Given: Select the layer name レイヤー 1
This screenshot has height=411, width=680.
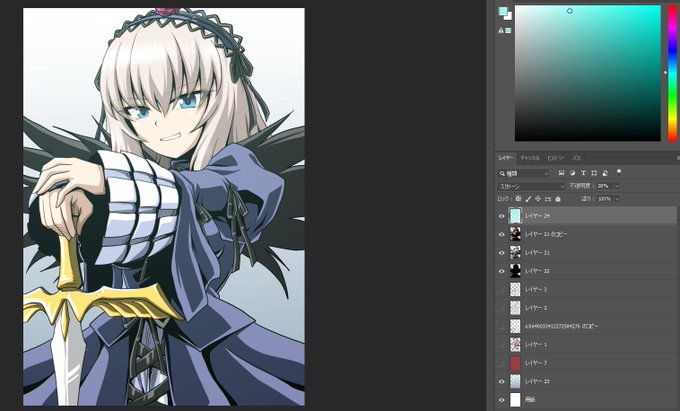Looking at the screenshot, I should [536, 345].
